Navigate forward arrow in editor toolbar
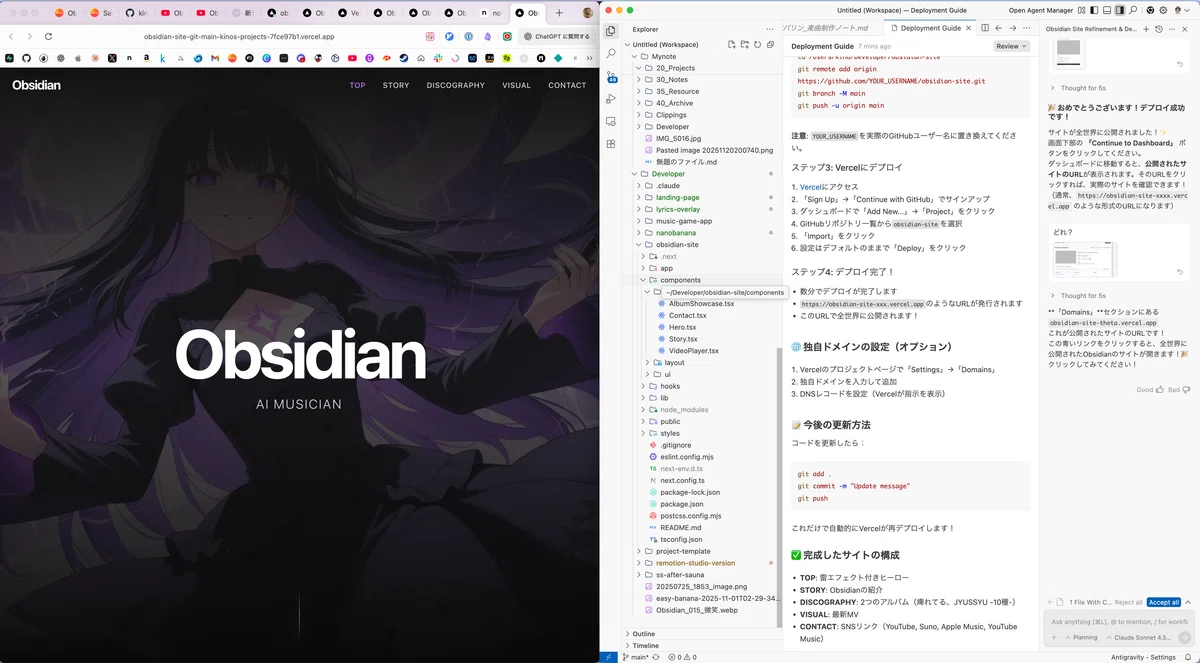Viewport: 1200px width, 663px height. click(1011, 28)
